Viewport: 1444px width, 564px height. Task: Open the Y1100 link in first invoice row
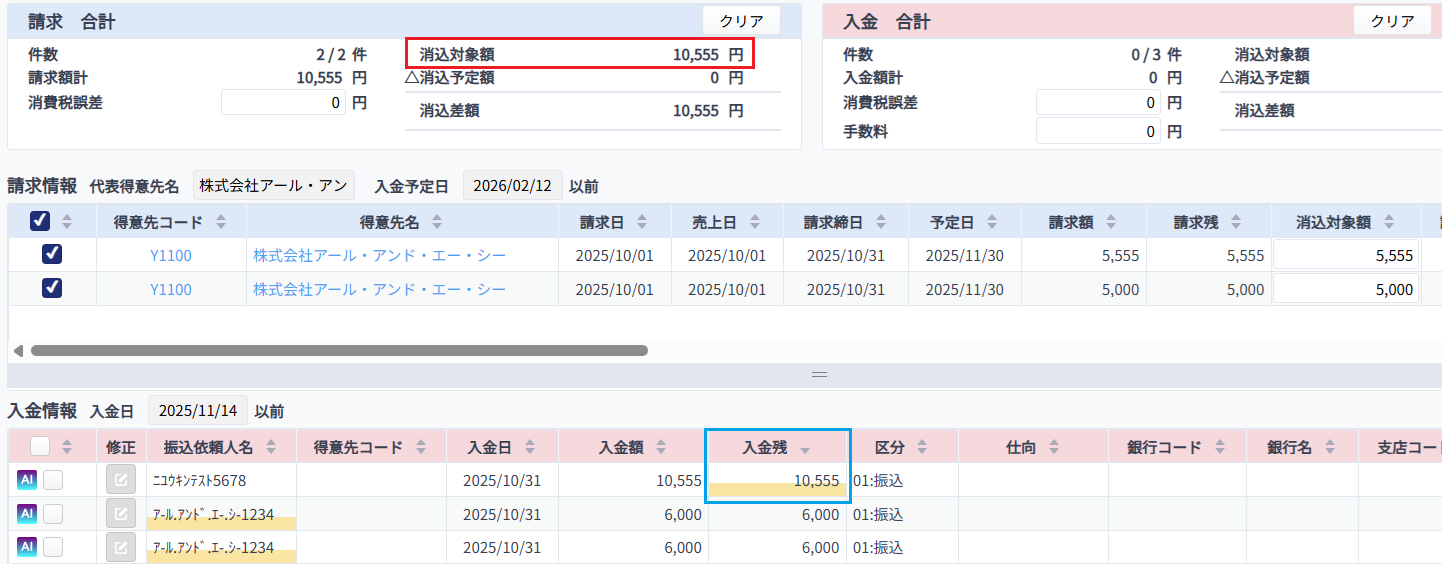[x=171, y=256]
